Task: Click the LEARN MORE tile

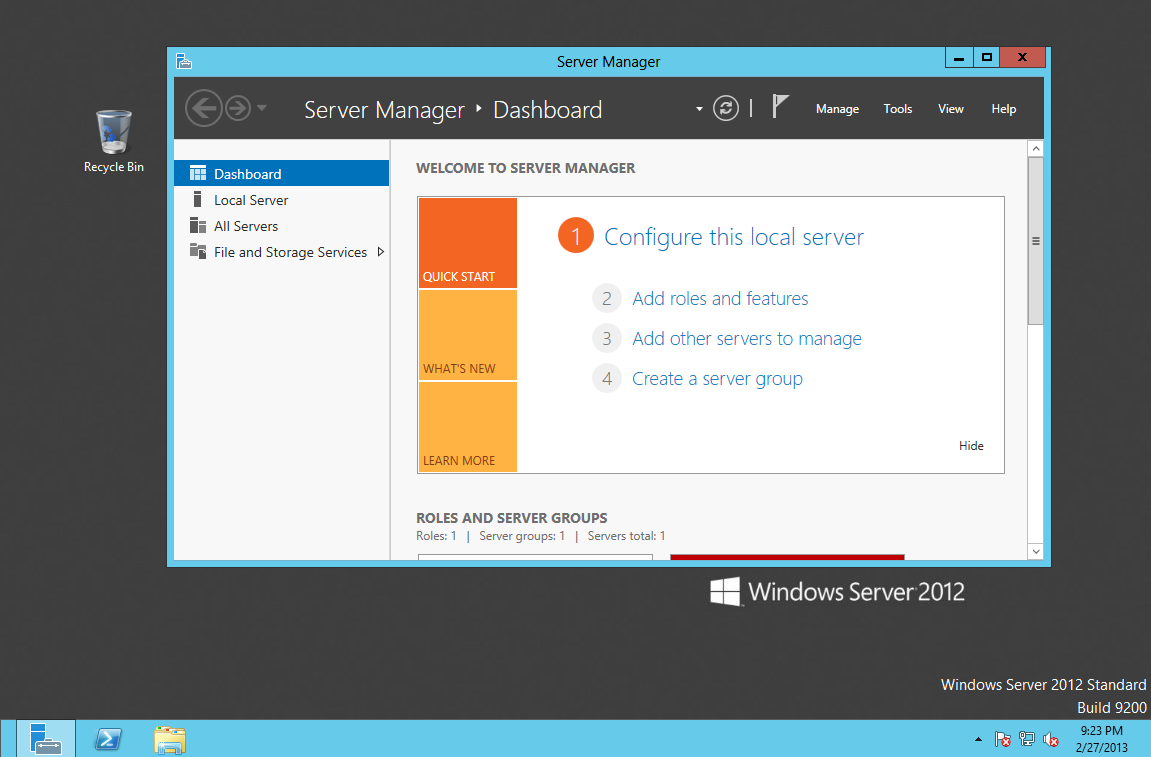Action: 468,427
